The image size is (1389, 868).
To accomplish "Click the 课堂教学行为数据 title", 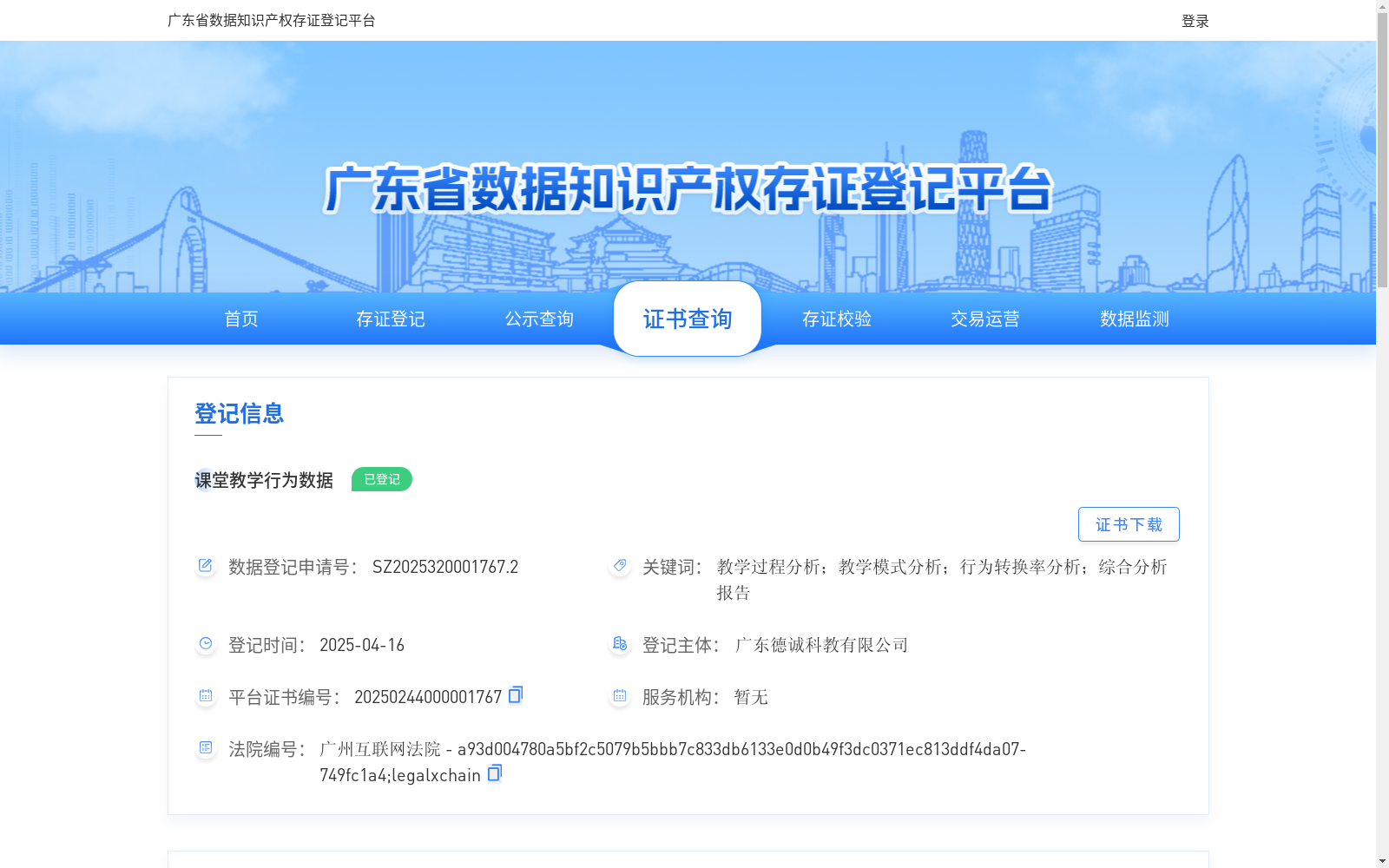I will coord(264,480).
